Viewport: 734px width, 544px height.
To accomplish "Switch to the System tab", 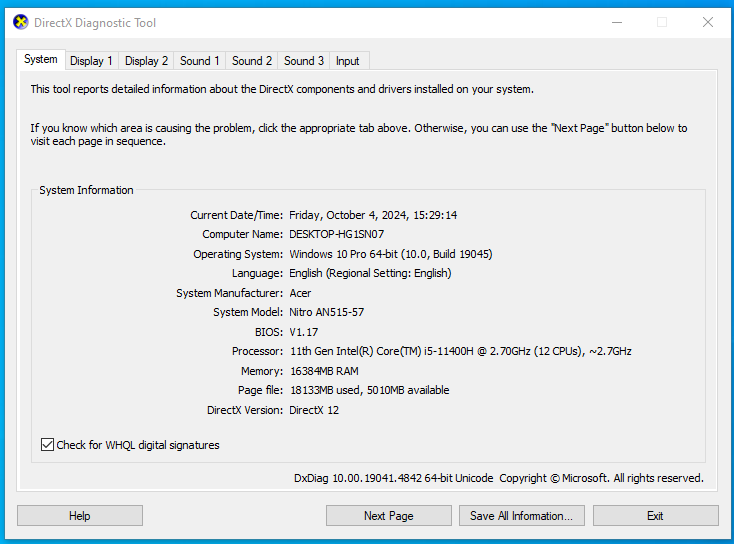I will click(x=41, y=59).
